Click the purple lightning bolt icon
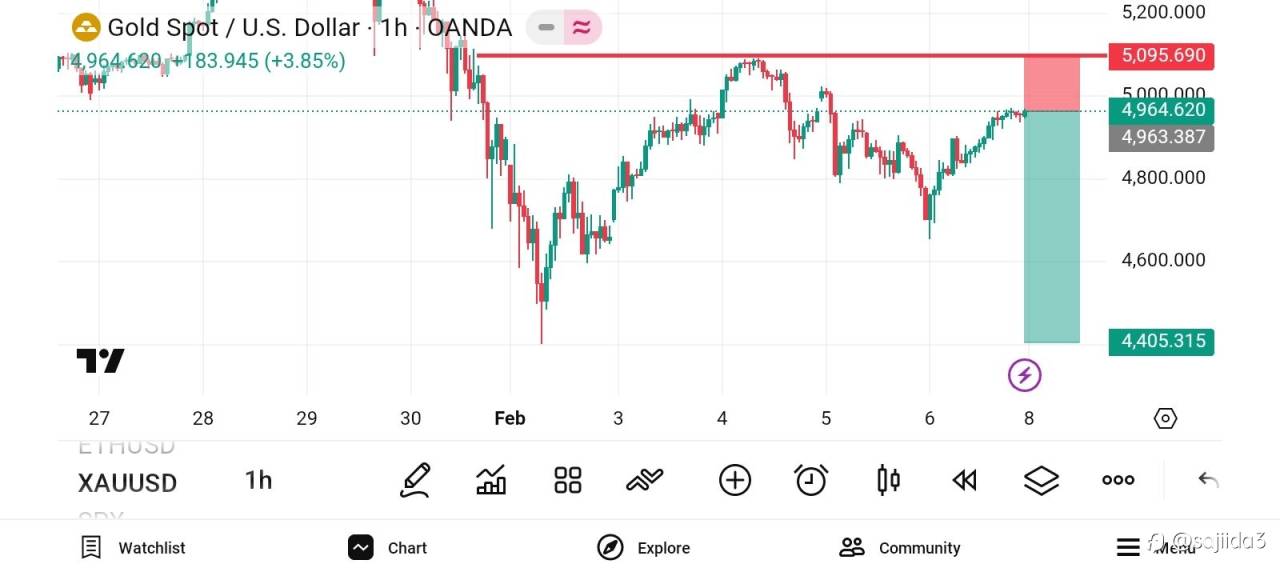The height and width of the screenshot is (576, 1280). pyautogui.click(x=1024, y=376)
